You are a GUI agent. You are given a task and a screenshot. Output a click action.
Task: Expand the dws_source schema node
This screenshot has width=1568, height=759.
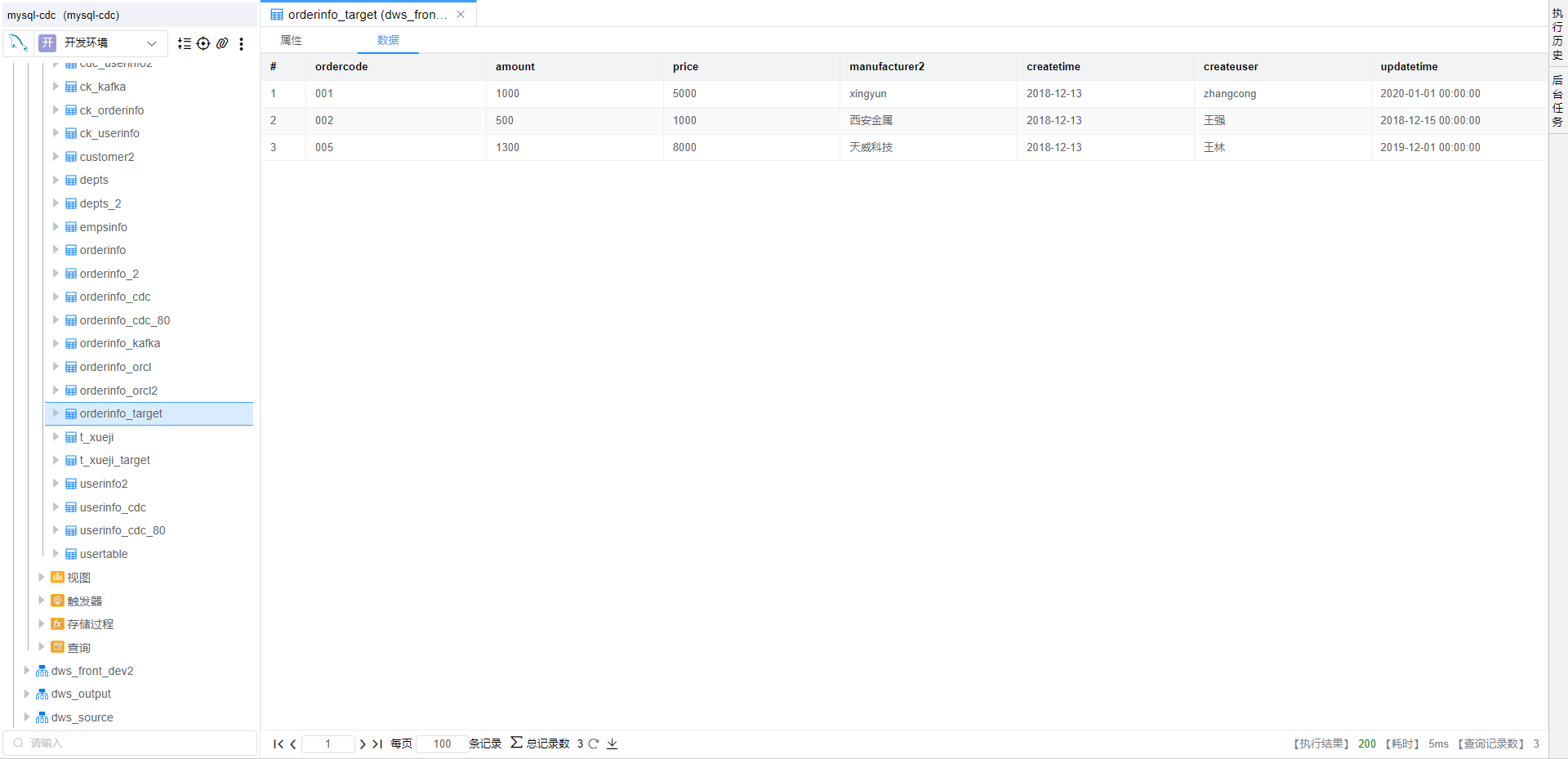click(27, 717)
